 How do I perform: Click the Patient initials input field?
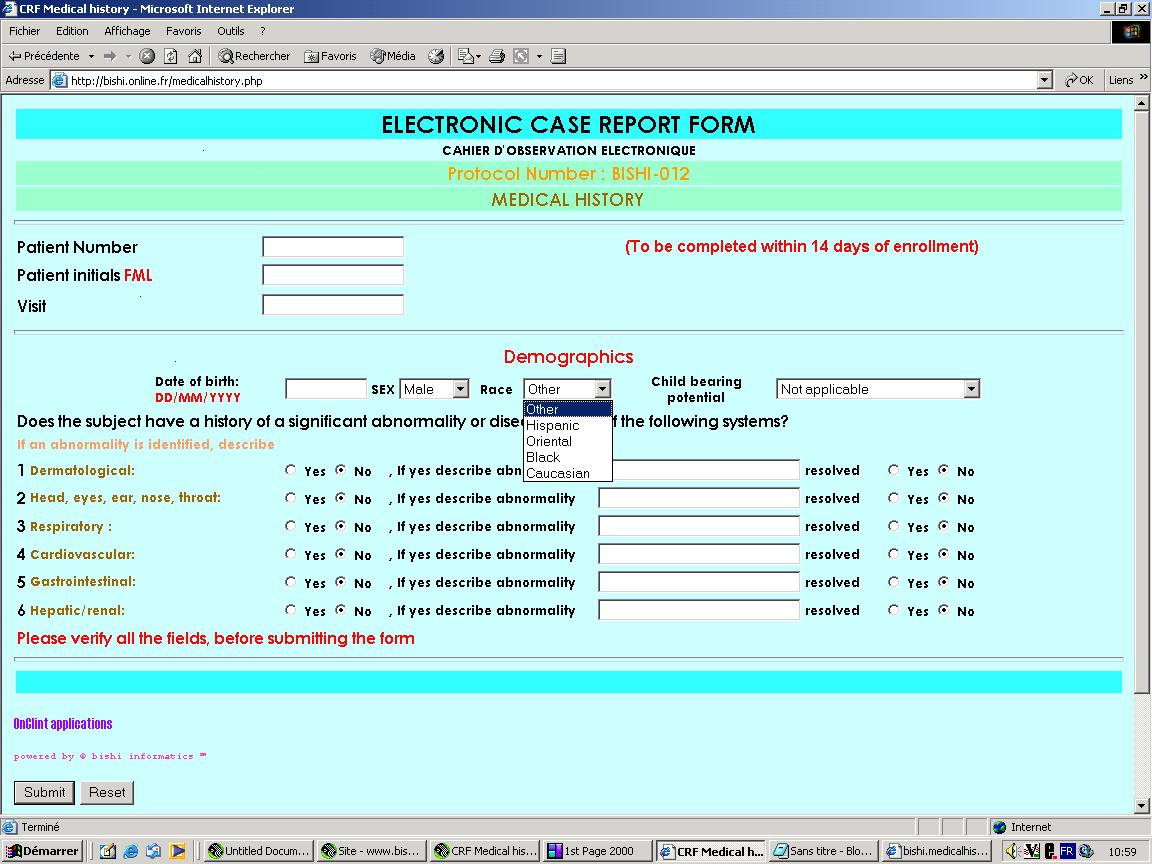333,275
